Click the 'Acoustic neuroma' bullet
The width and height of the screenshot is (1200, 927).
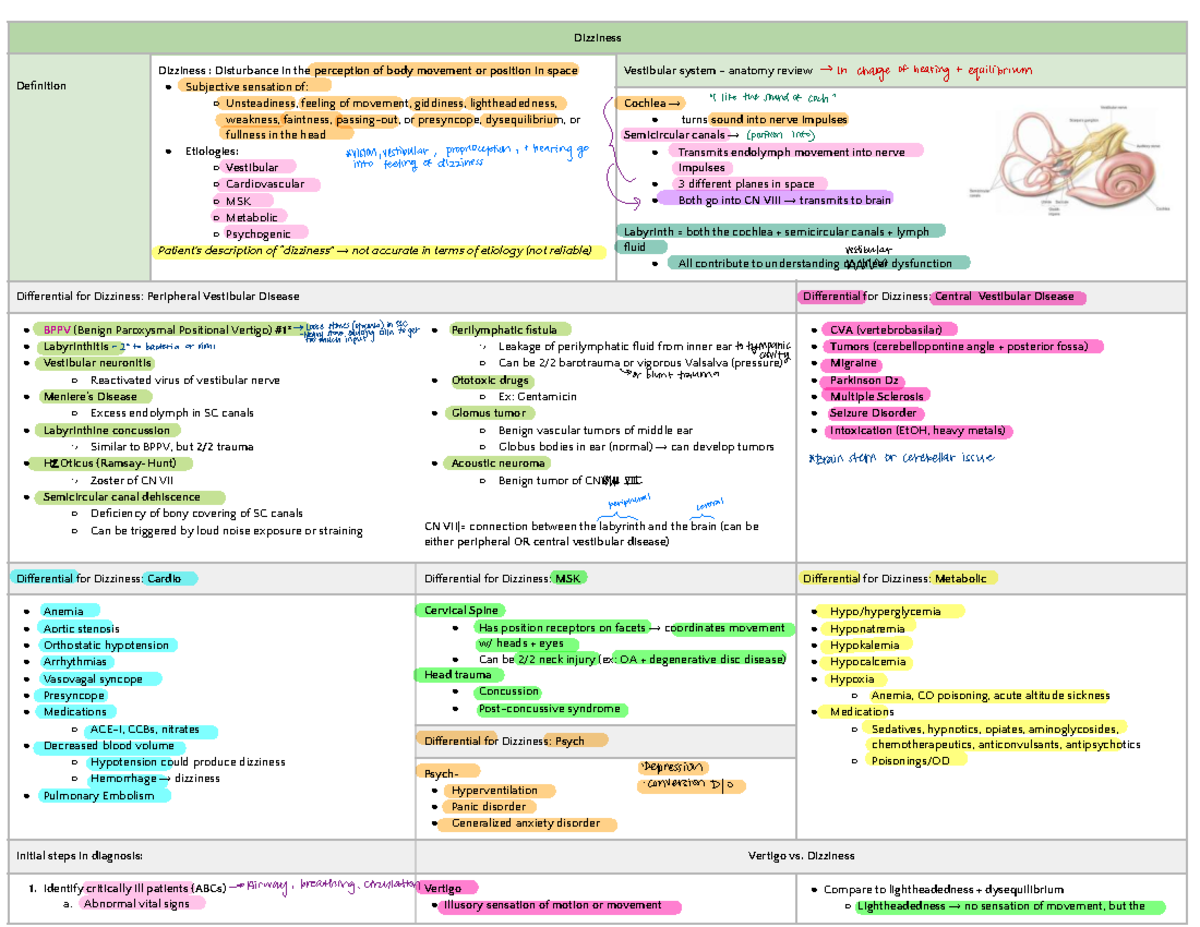click(x=498, y=464)
